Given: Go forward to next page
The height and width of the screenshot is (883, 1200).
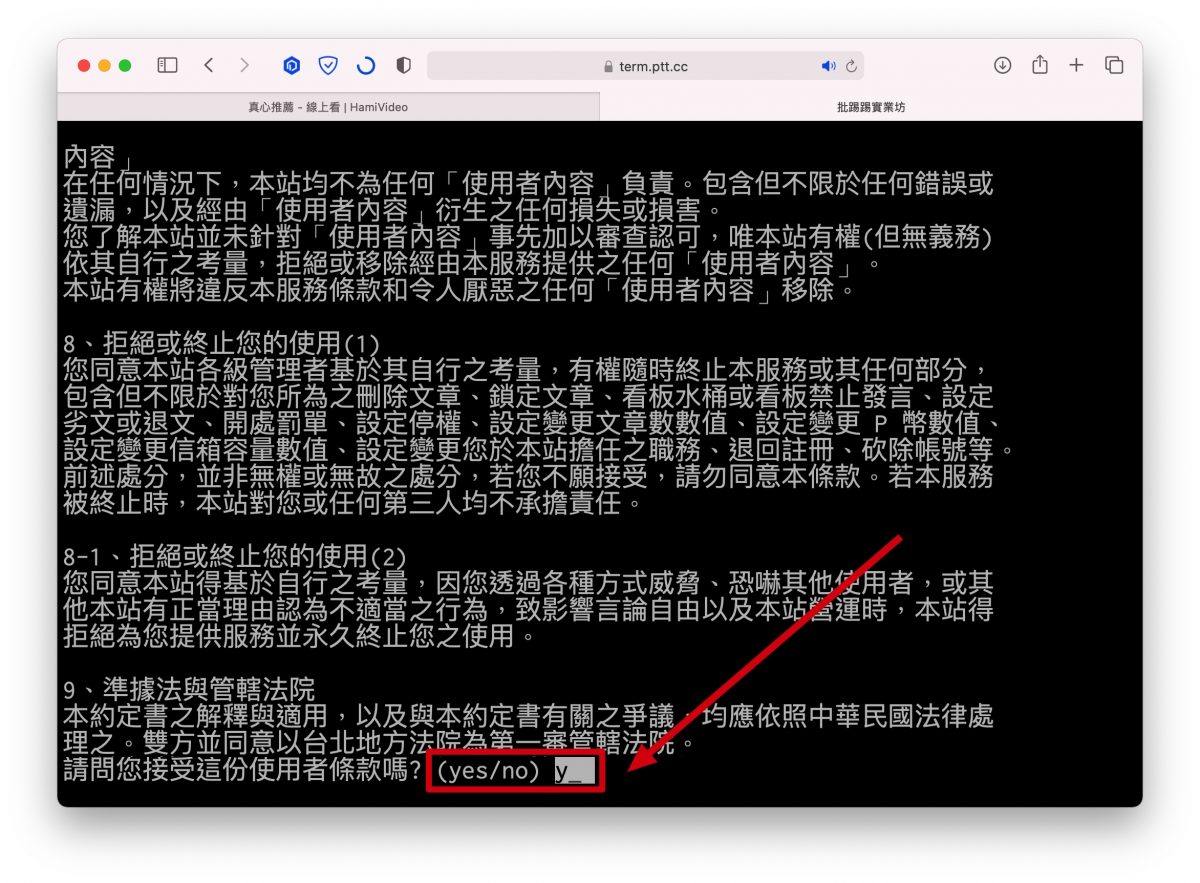Looking at the screenshot, I should 245,65.
